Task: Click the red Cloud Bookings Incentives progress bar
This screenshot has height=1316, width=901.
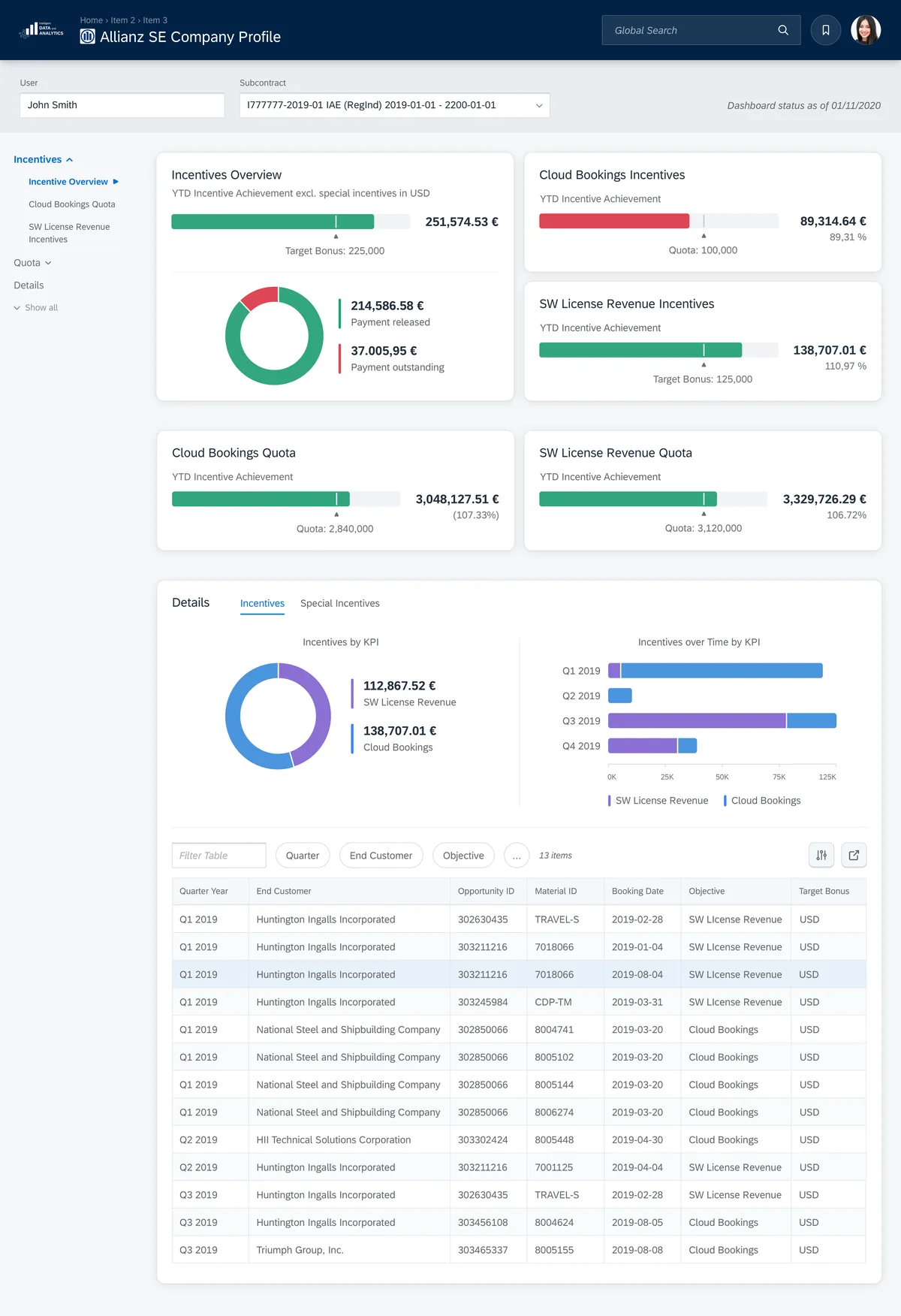Action: click(x=614, y=221)
